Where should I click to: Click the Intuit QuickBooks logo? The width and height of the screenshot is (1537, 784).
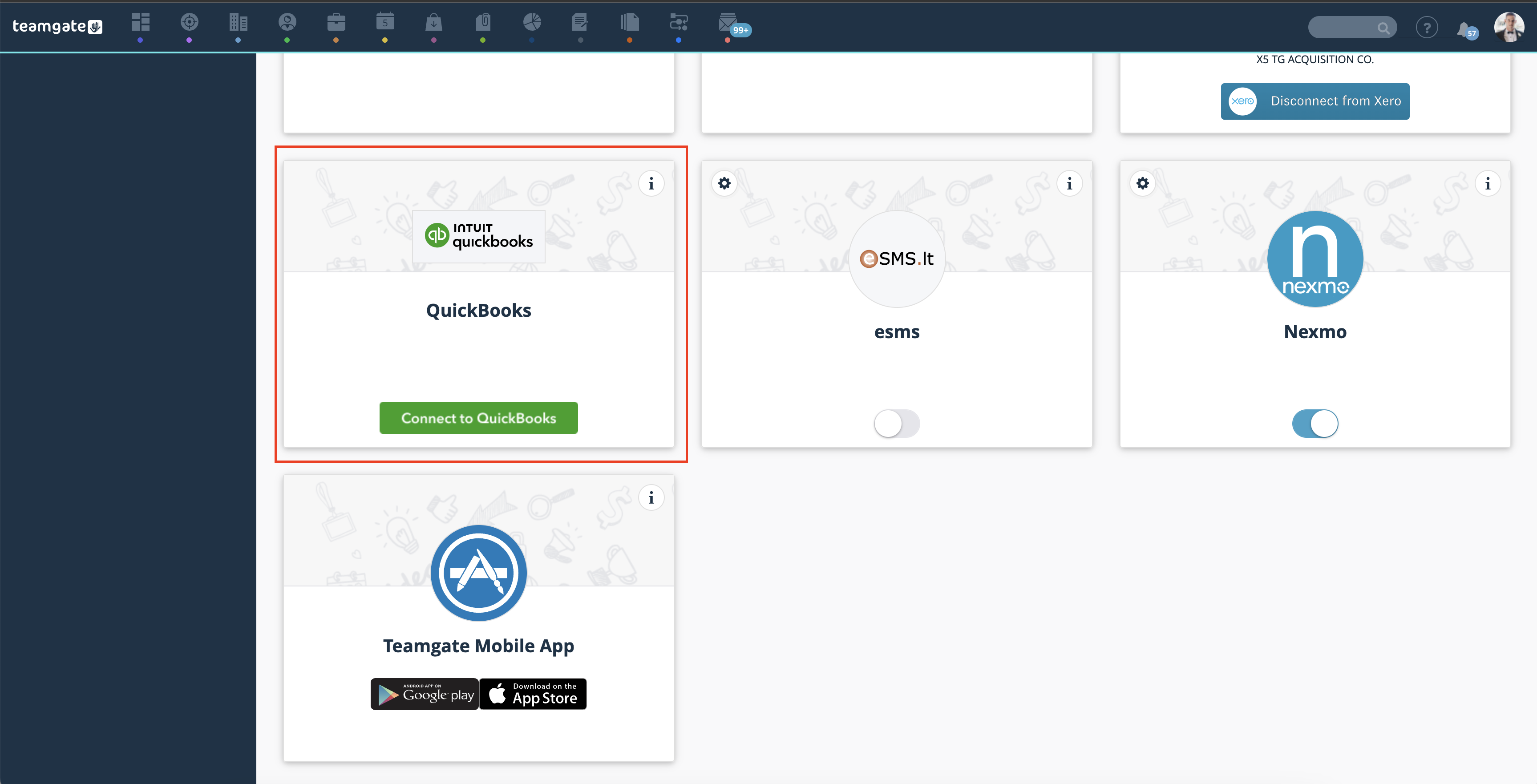478,236
